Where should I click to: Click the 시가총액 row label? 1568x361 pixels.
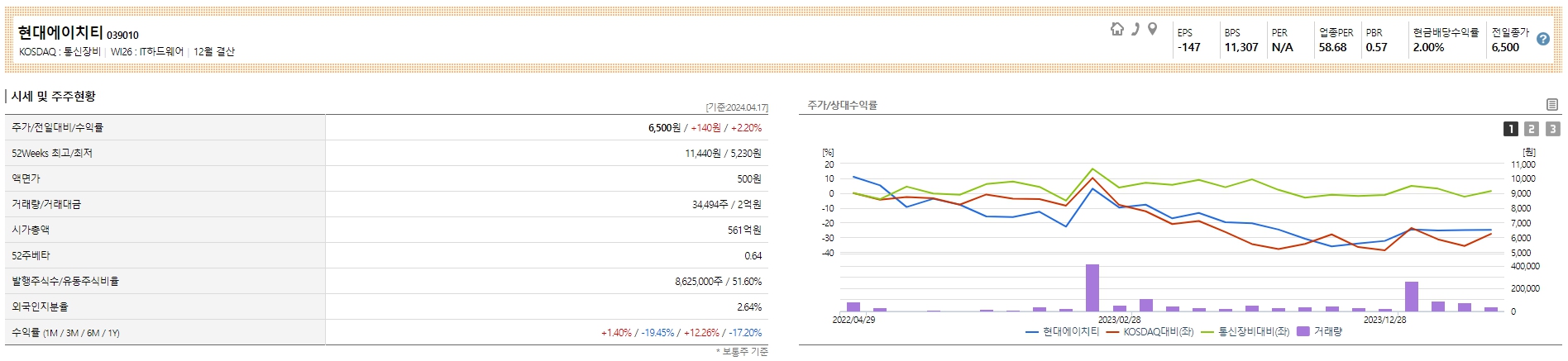31,230
